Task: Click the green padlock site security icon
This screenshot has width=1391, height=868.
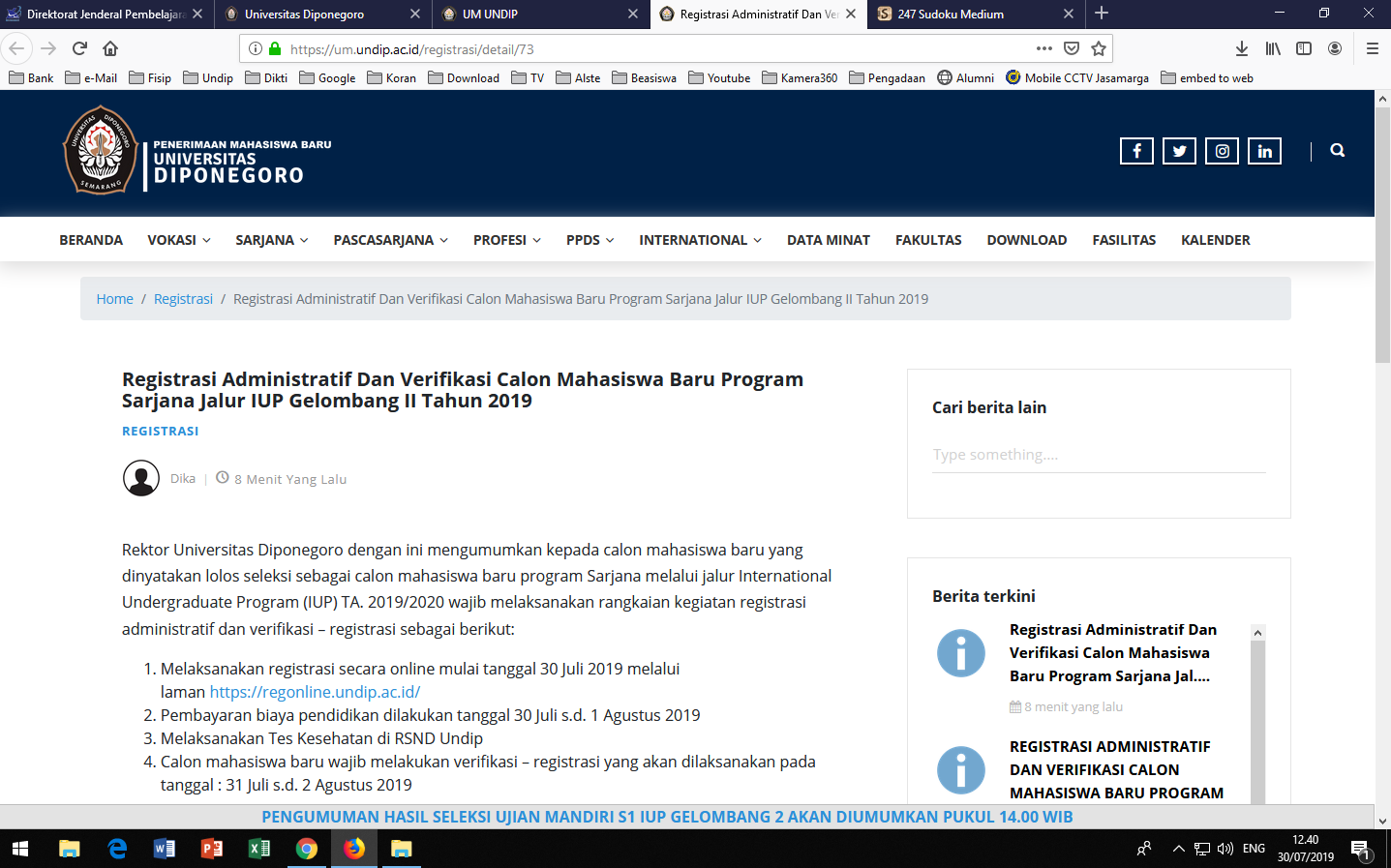Action: 275,48
